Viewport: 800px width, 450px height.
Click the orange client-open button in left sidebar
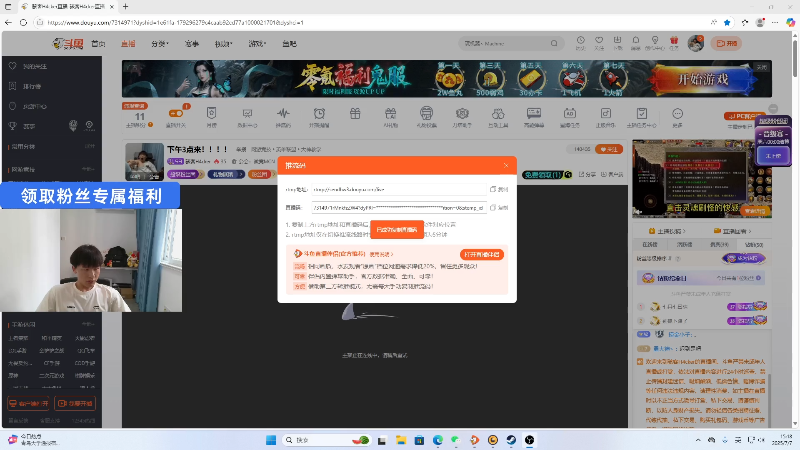[29, 403]
